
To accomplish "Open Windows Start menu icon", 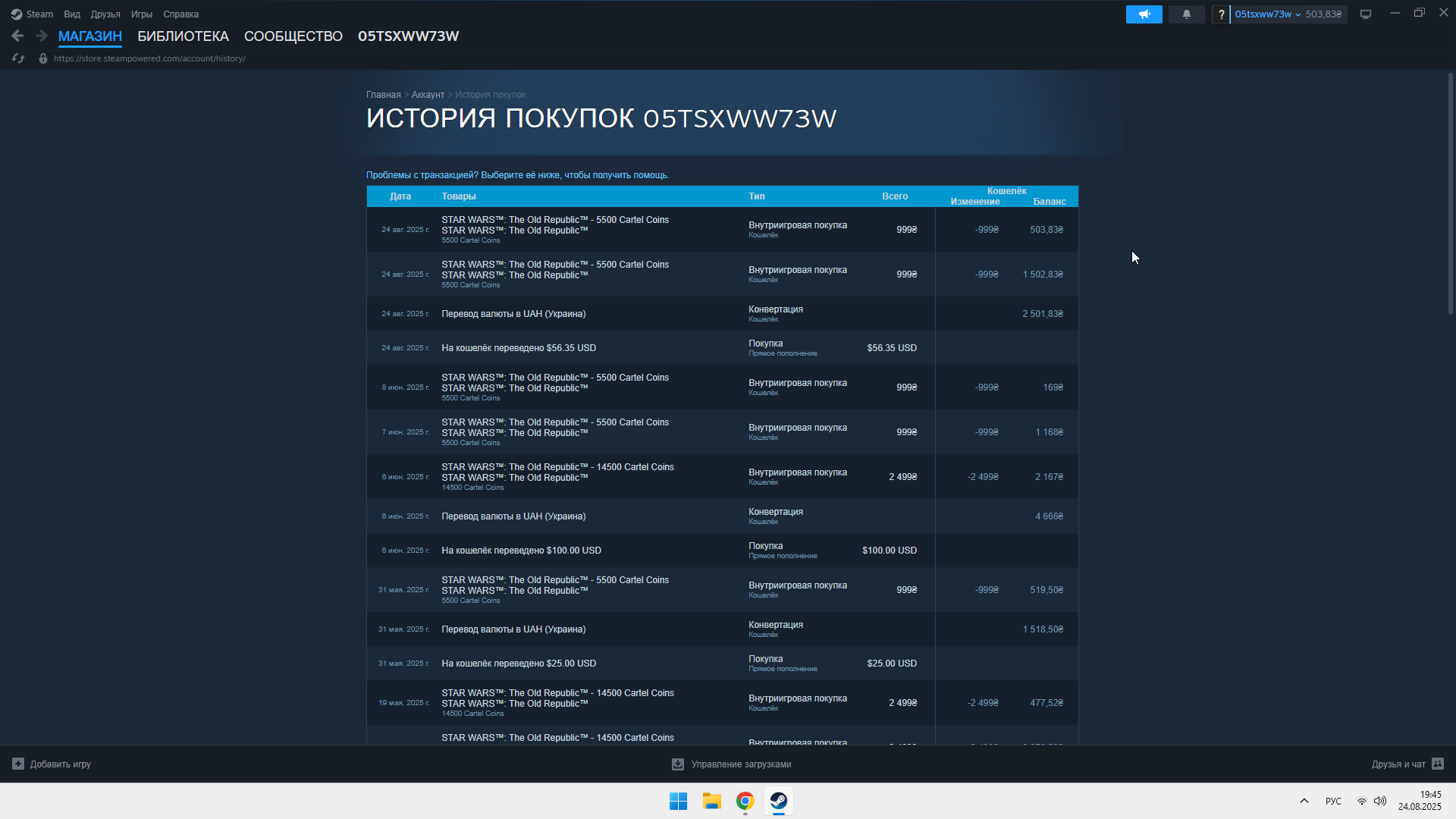I will (678, 801).
